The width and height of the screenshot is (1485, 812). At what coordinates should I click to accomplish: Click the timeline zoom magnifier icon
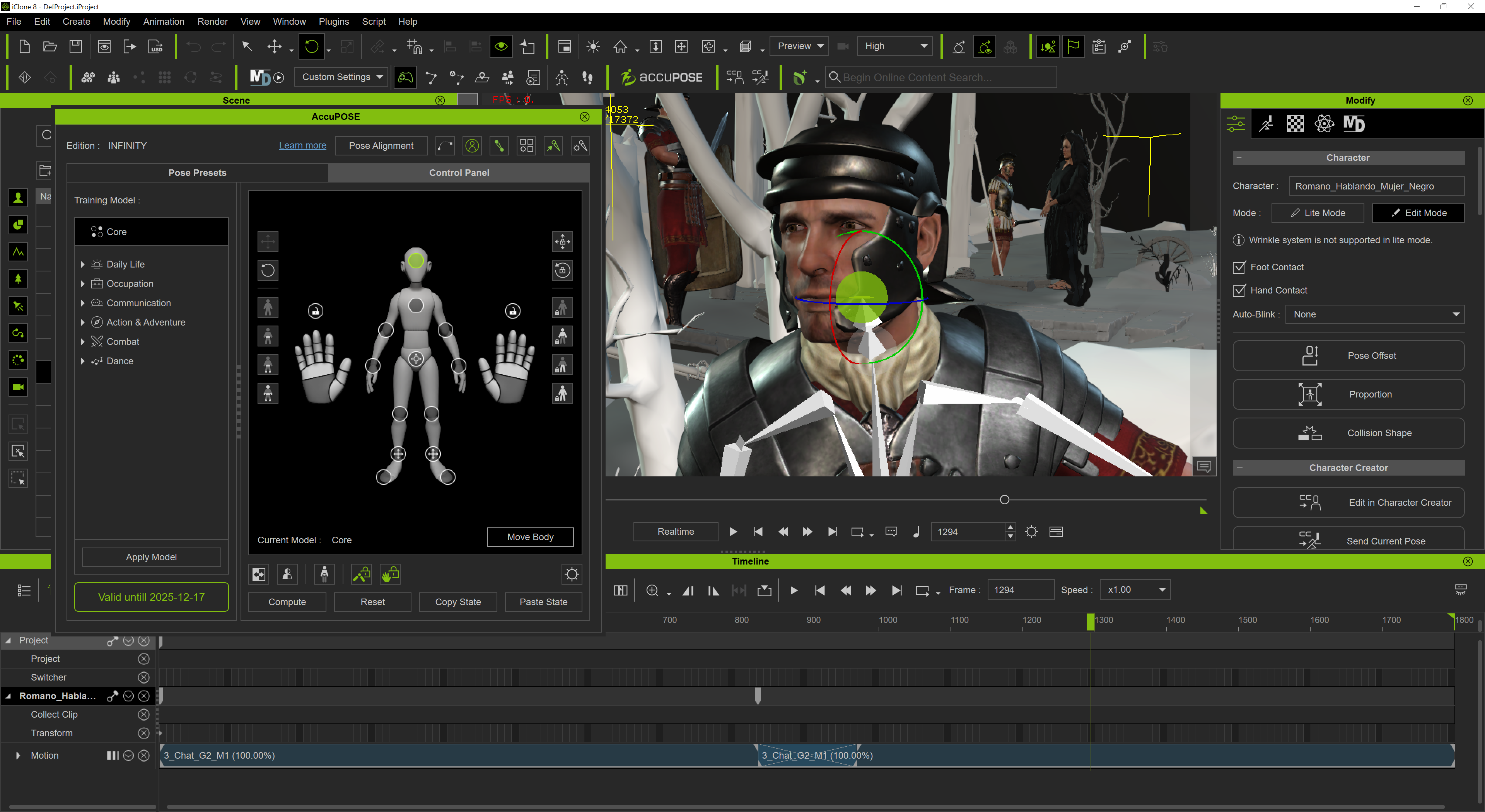coord(652,590)
